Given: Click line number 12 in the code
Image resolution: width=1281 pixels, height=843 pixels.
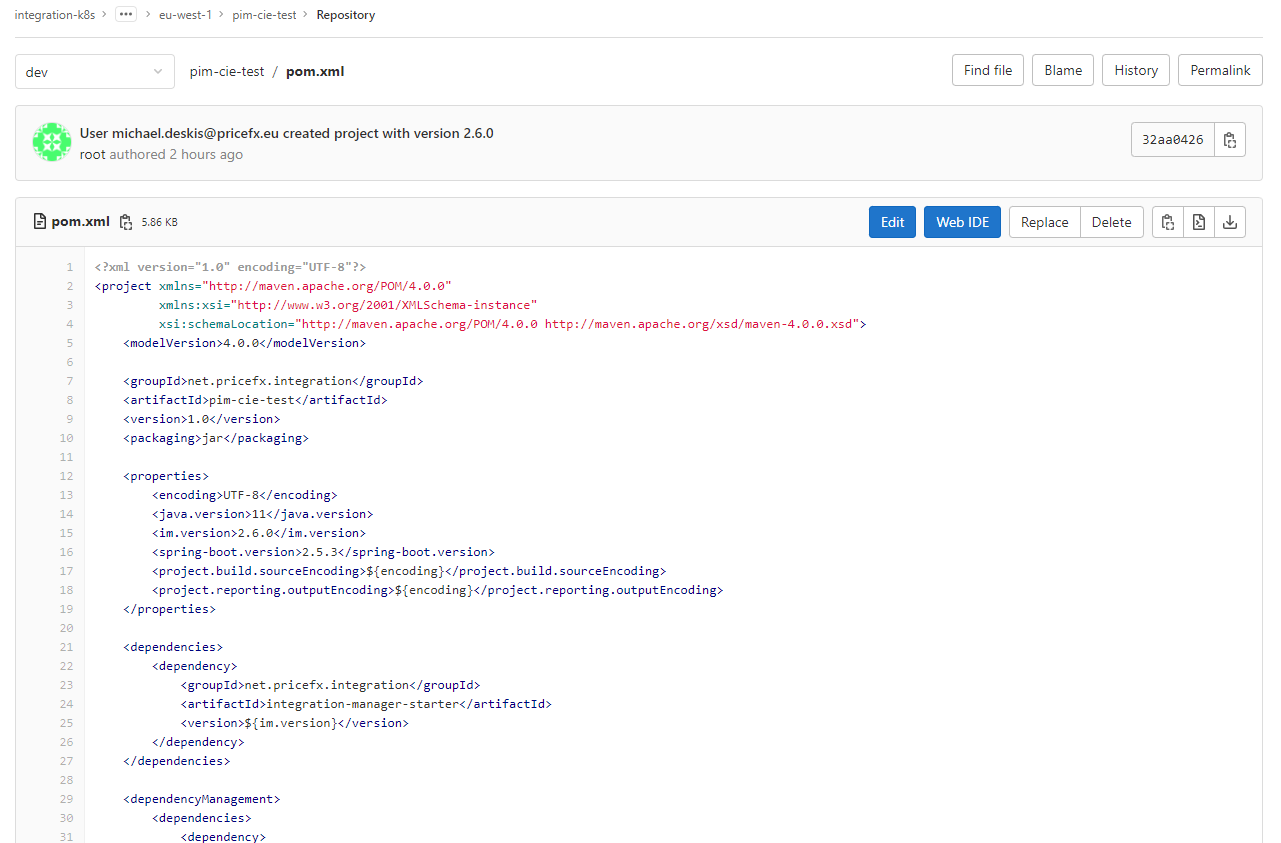Looking at the screenshot, I should coord(67,476).
